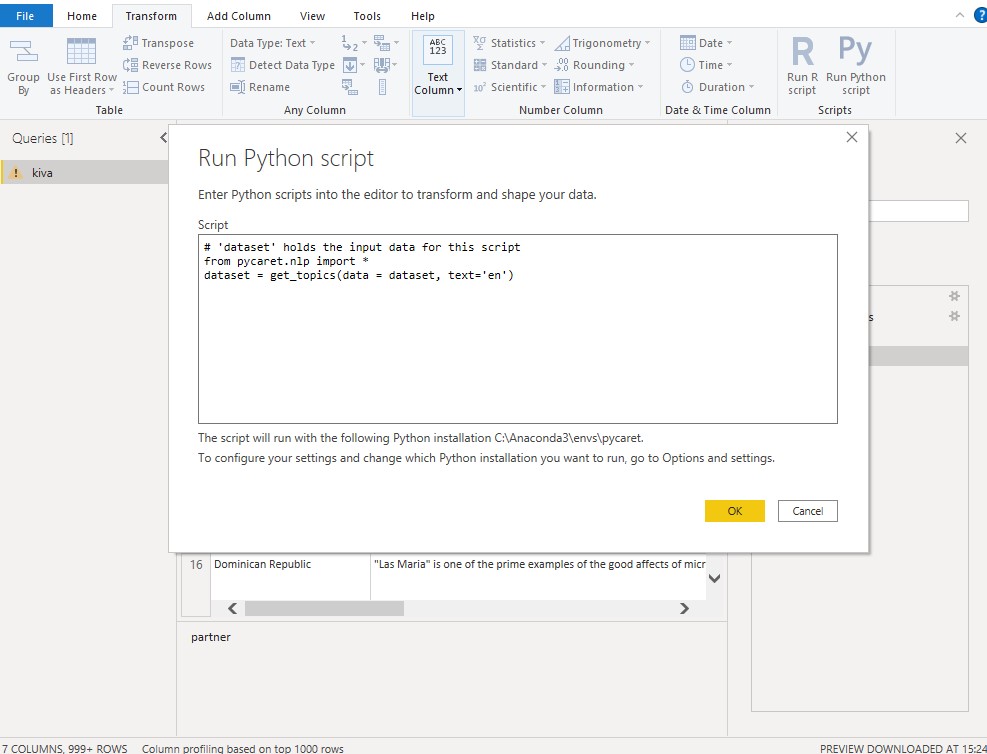Open the Data Type: Text dropdown
The width and height of the screenshot is (987, 754).
(273, 43)
